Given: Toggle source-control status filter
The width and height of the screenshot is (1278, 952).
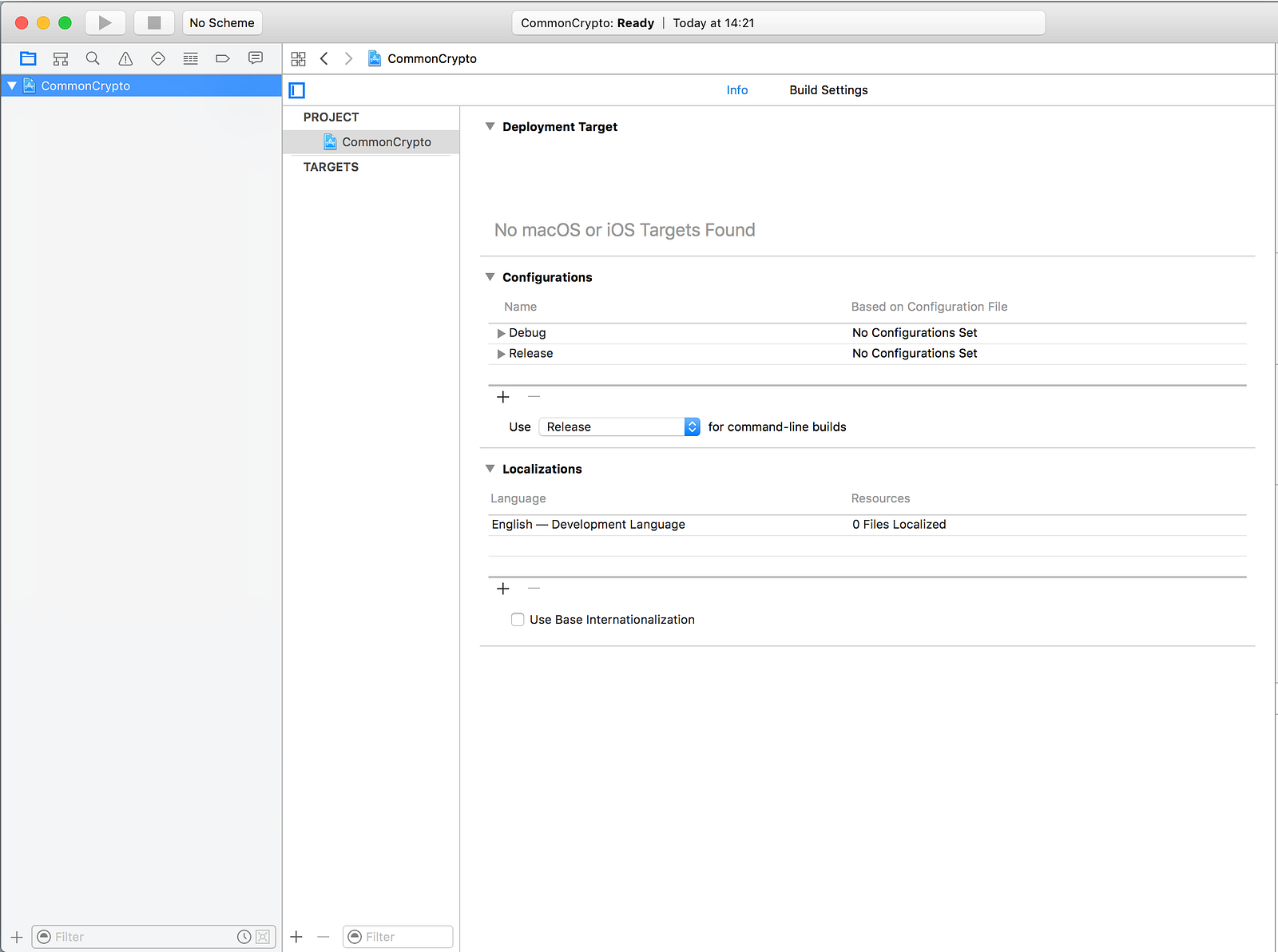Looking at the screenshot, I should [262, 937].
